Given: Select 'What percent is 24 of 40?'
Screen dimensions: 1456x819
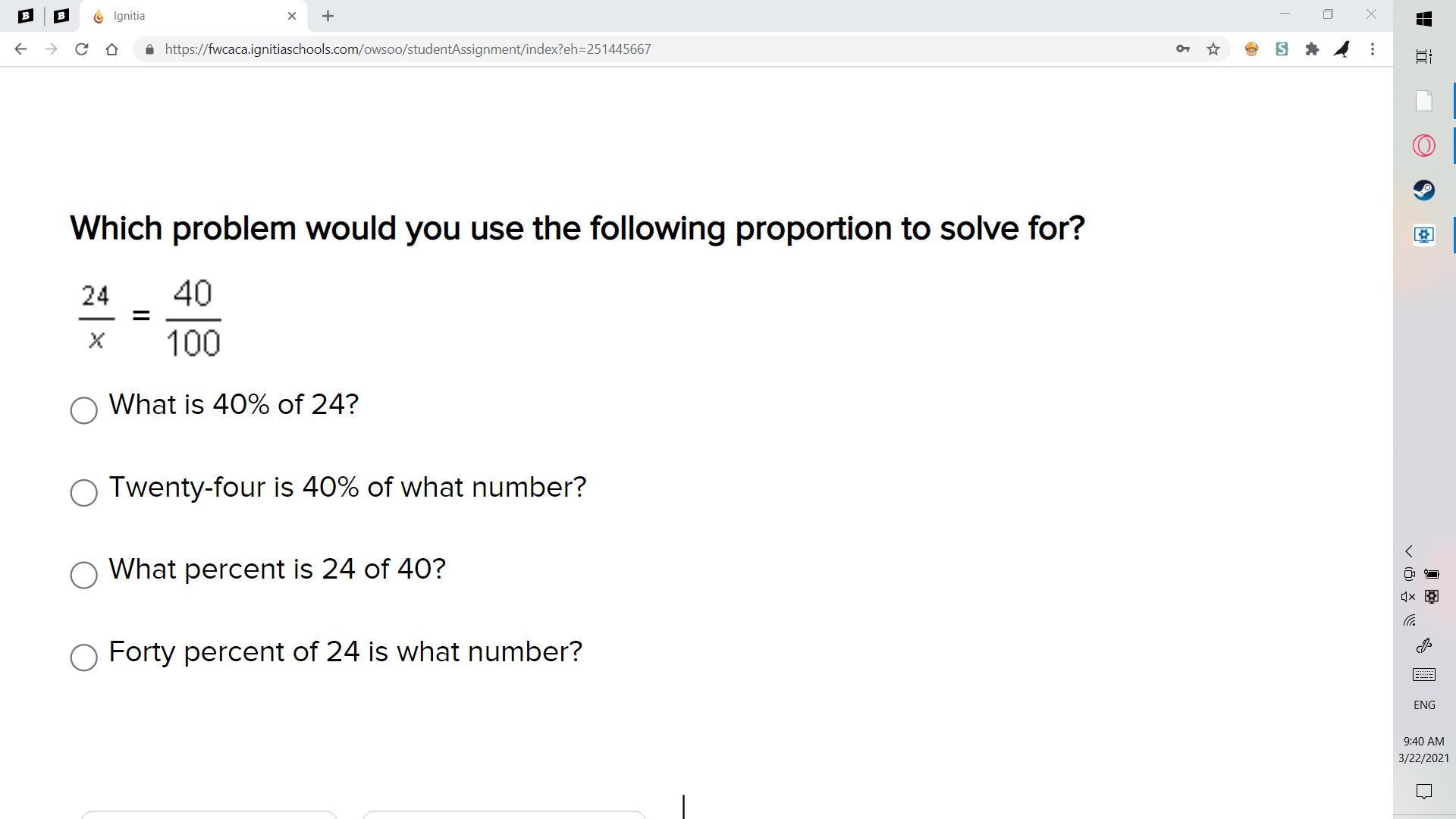Looking at the screenshot, I should [x=84, y=575].
